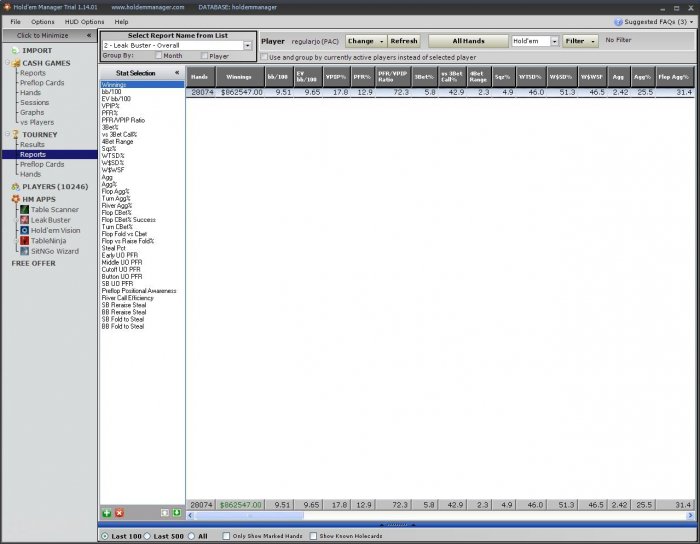Viewport: 700px width, 544px height.
Task: Open the File menu
Action: 15,22
